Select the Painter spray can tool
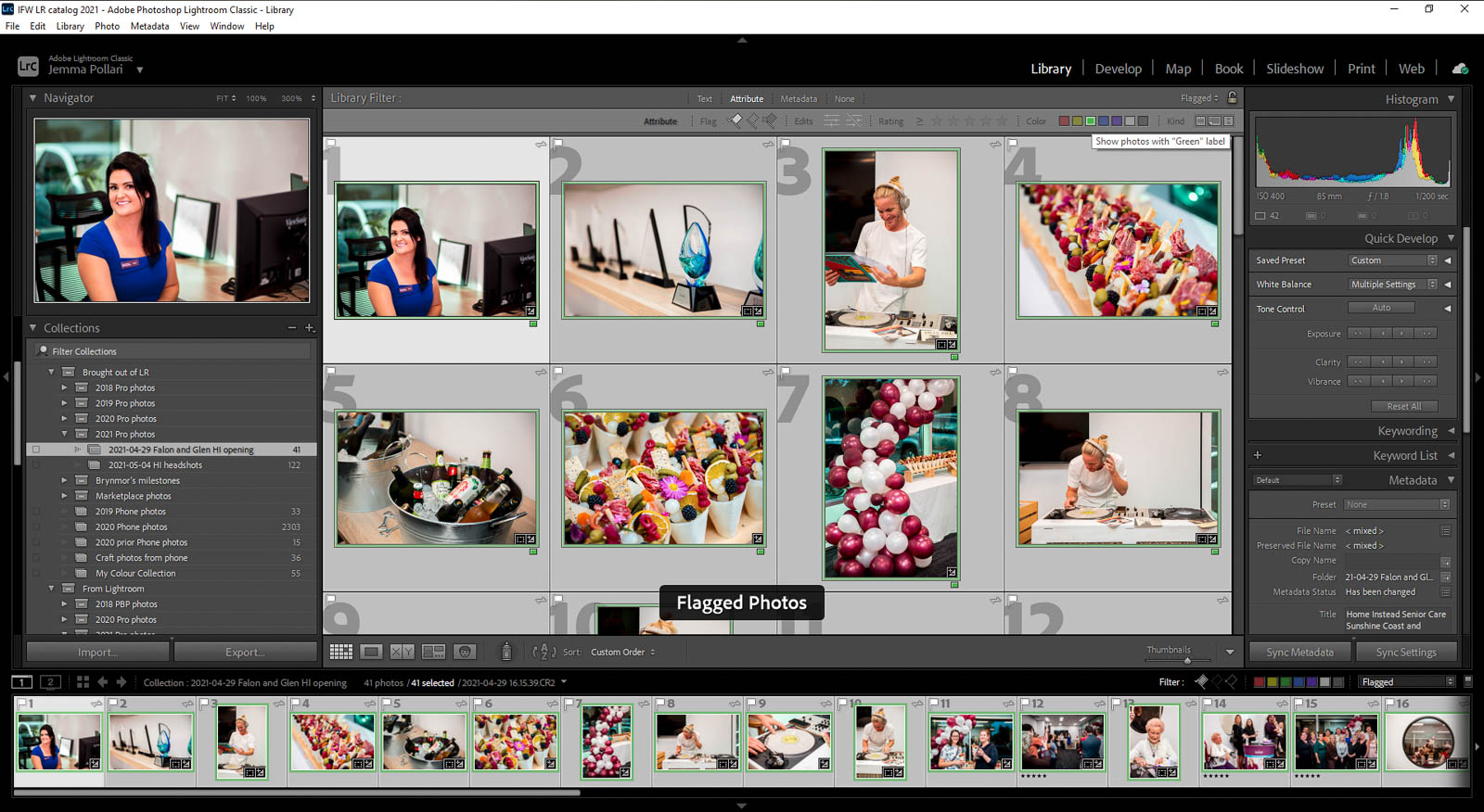This screenshot has width=1484, height=812. click(x=506, y=652)
